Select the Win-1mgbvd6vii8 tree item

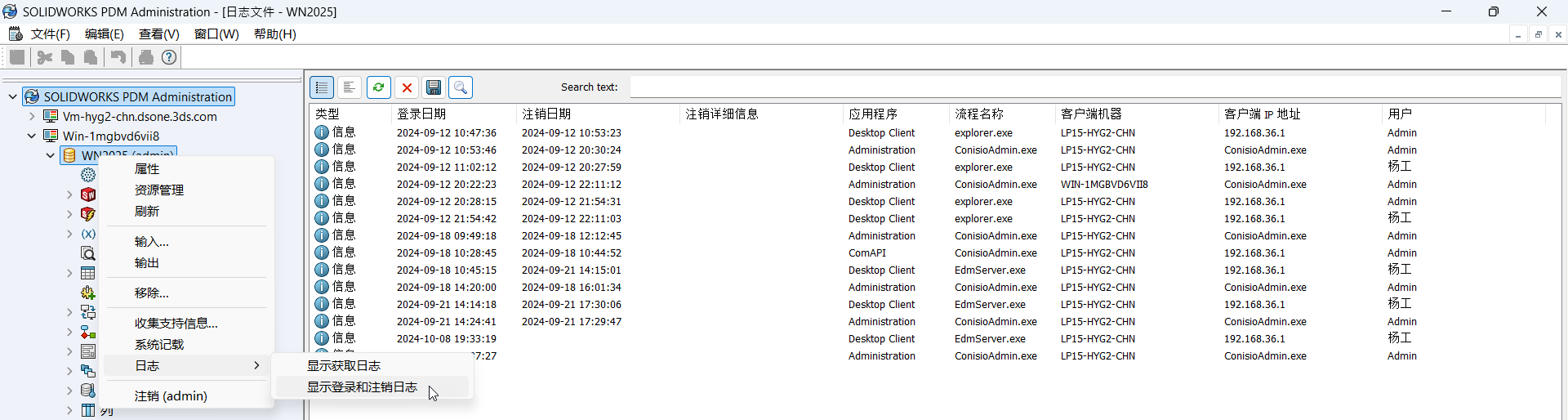pos(111,136)
